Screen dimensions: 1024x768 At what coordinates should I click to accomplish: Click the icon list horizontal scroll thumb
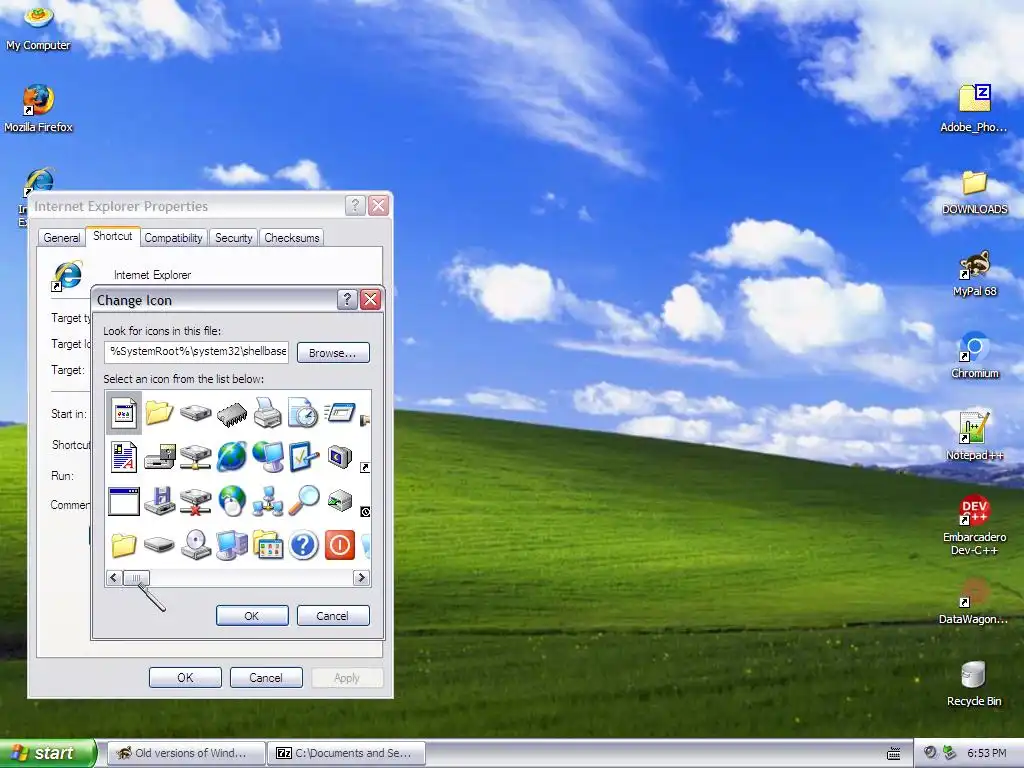pos(136,578)
